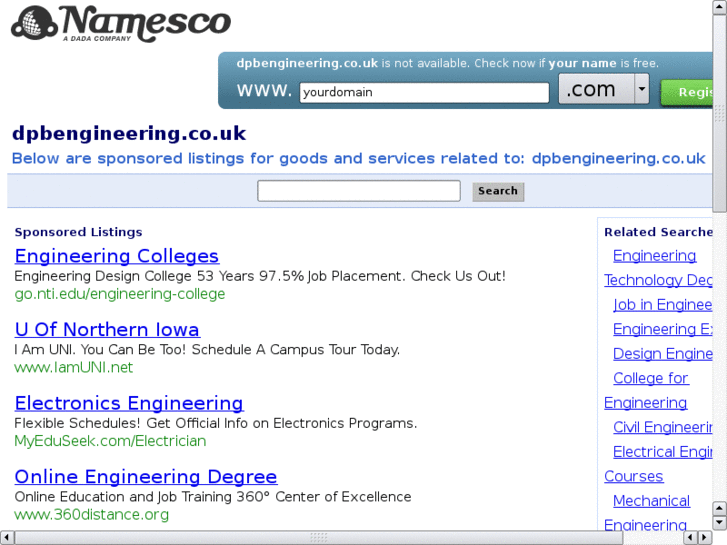Open www.IamUNI.net URL link

pos(73,367)
